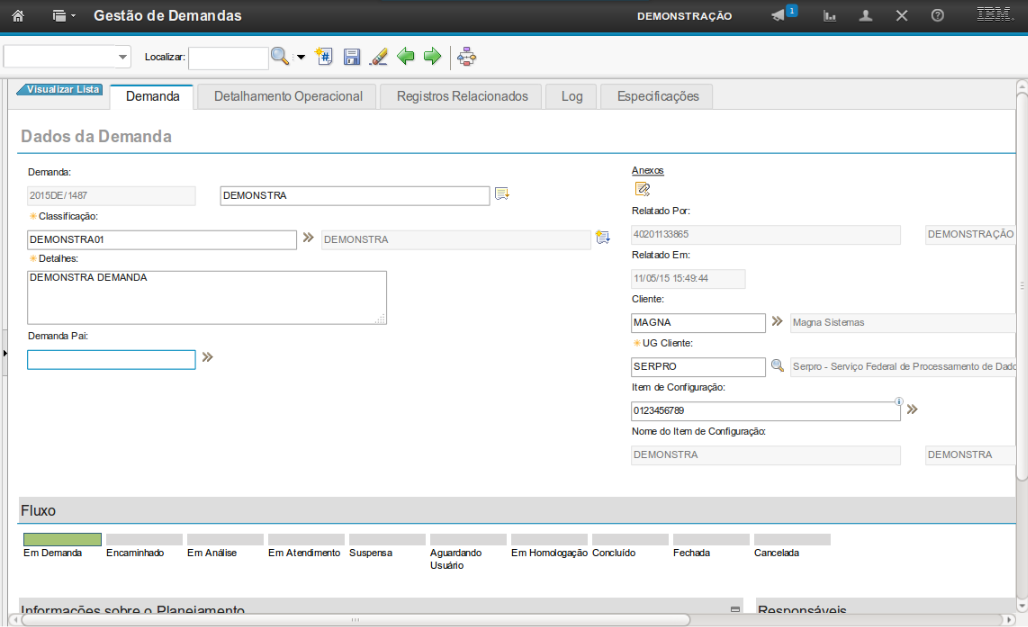Screen dimensions: 1028x627
Task: Open the query dropdown at toolbar left
Action: [123, 58]
